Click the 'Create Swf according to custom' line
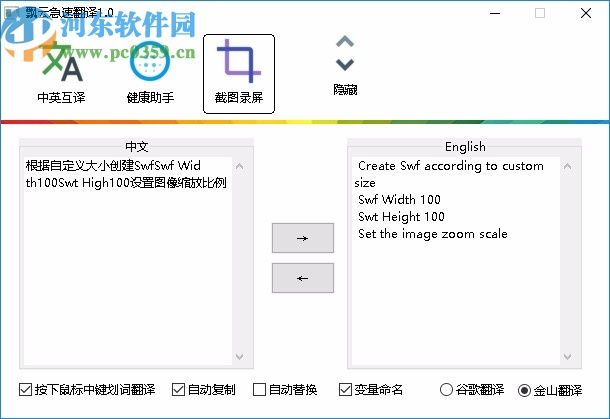This screenshot has width=610, height=419. (x=450, y=166)
